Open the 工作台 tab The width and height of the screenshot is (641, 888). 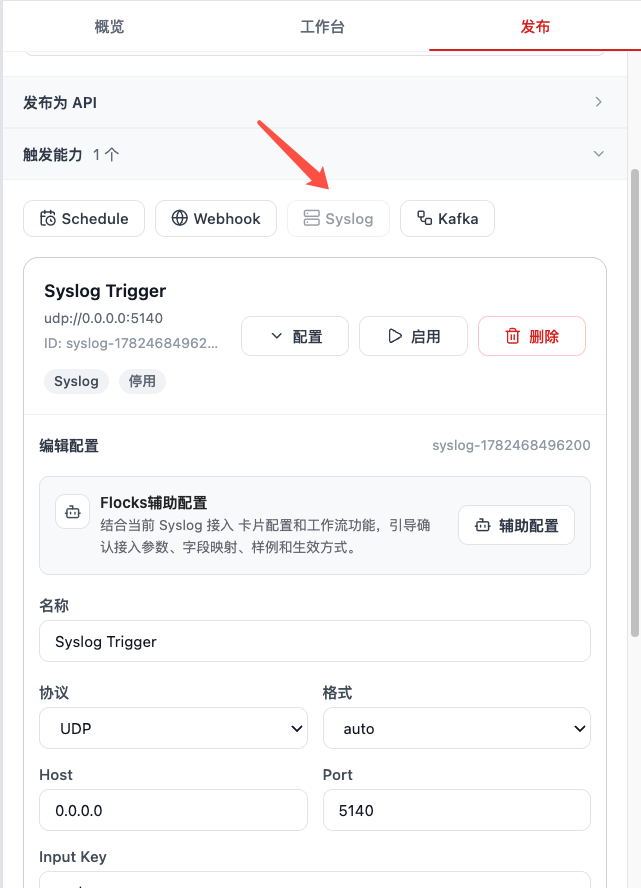click(x=322, y=27)
